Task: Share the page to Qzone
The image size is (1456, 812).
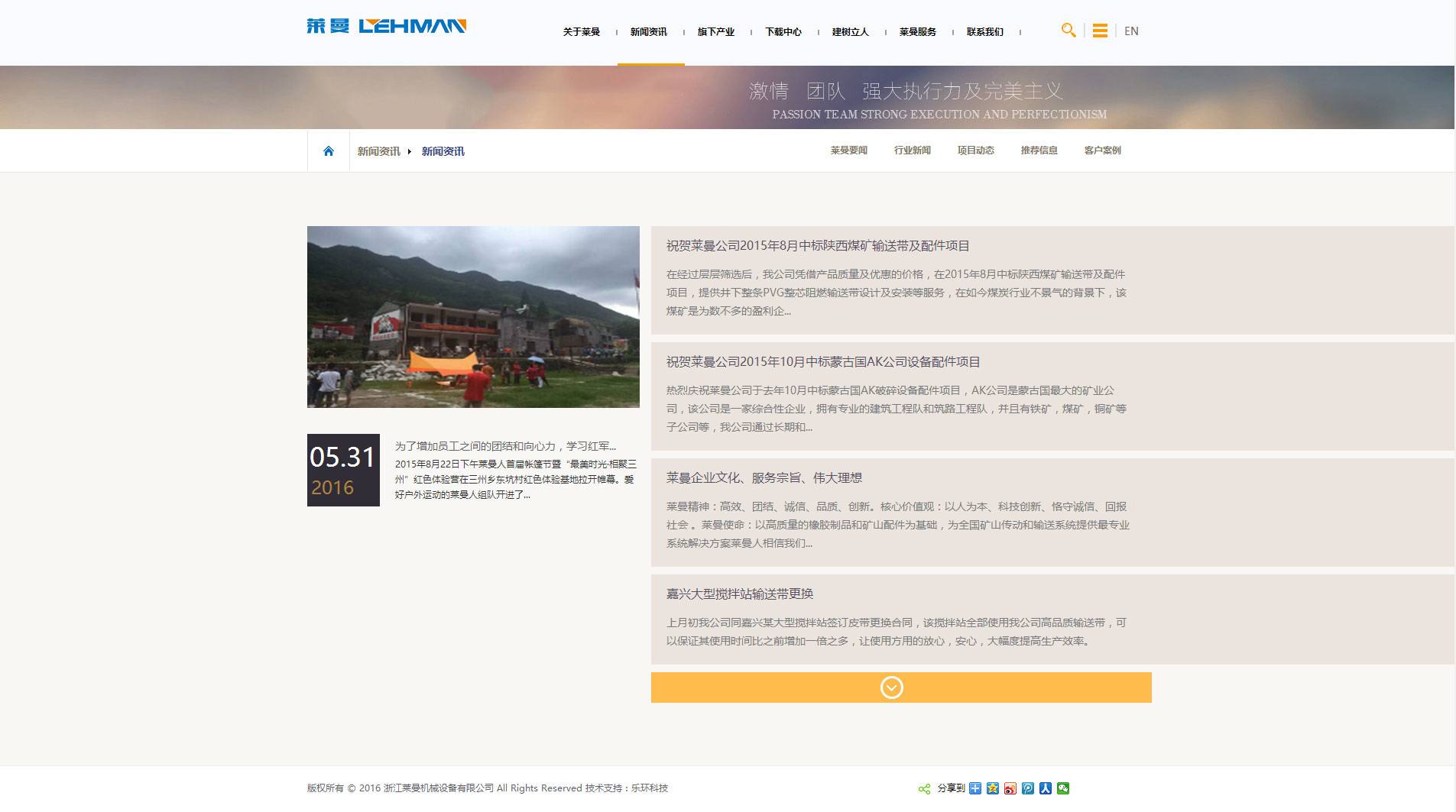Action: [x=993, y=788]
